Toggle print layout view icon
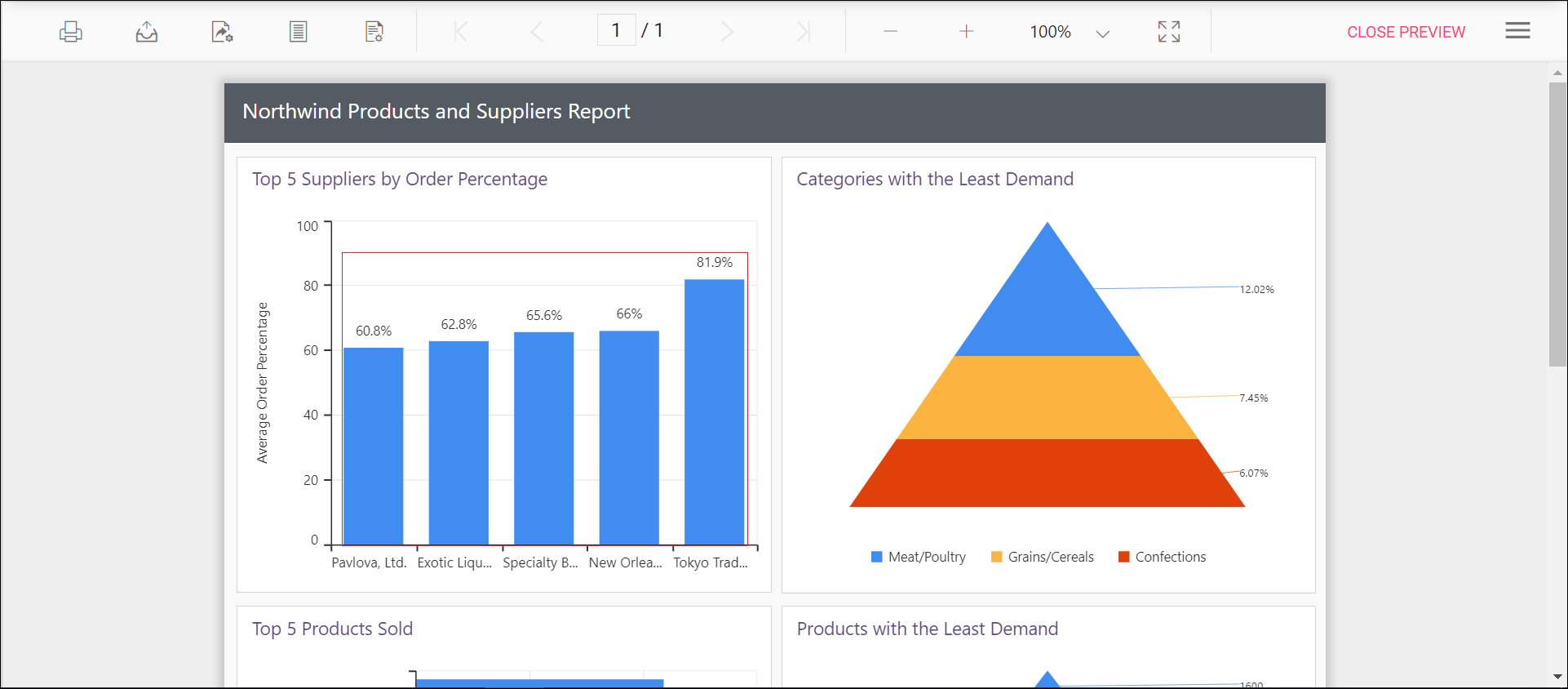The width and height of the screenshot is (1568, 689). (298, 32)
